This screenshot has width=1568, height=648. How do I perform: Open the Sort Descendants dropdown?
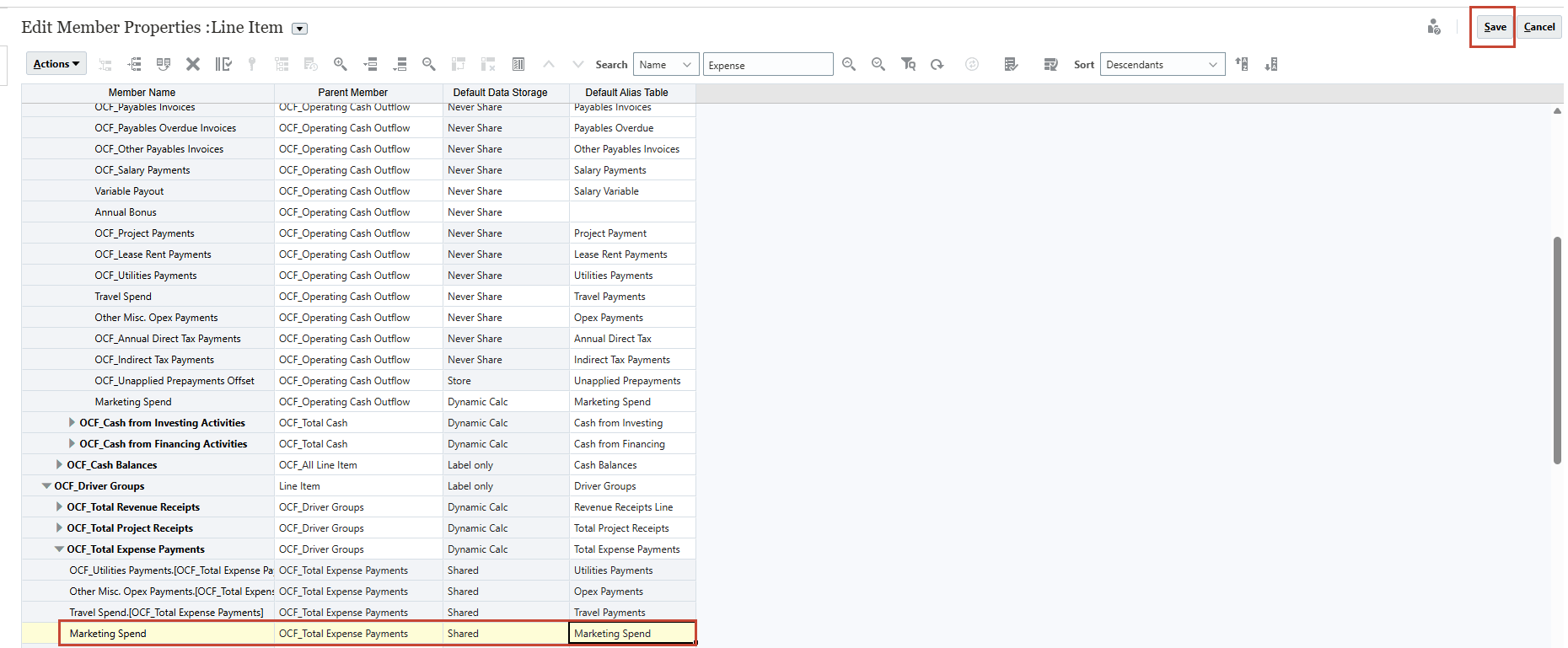tap(1163, 65)
